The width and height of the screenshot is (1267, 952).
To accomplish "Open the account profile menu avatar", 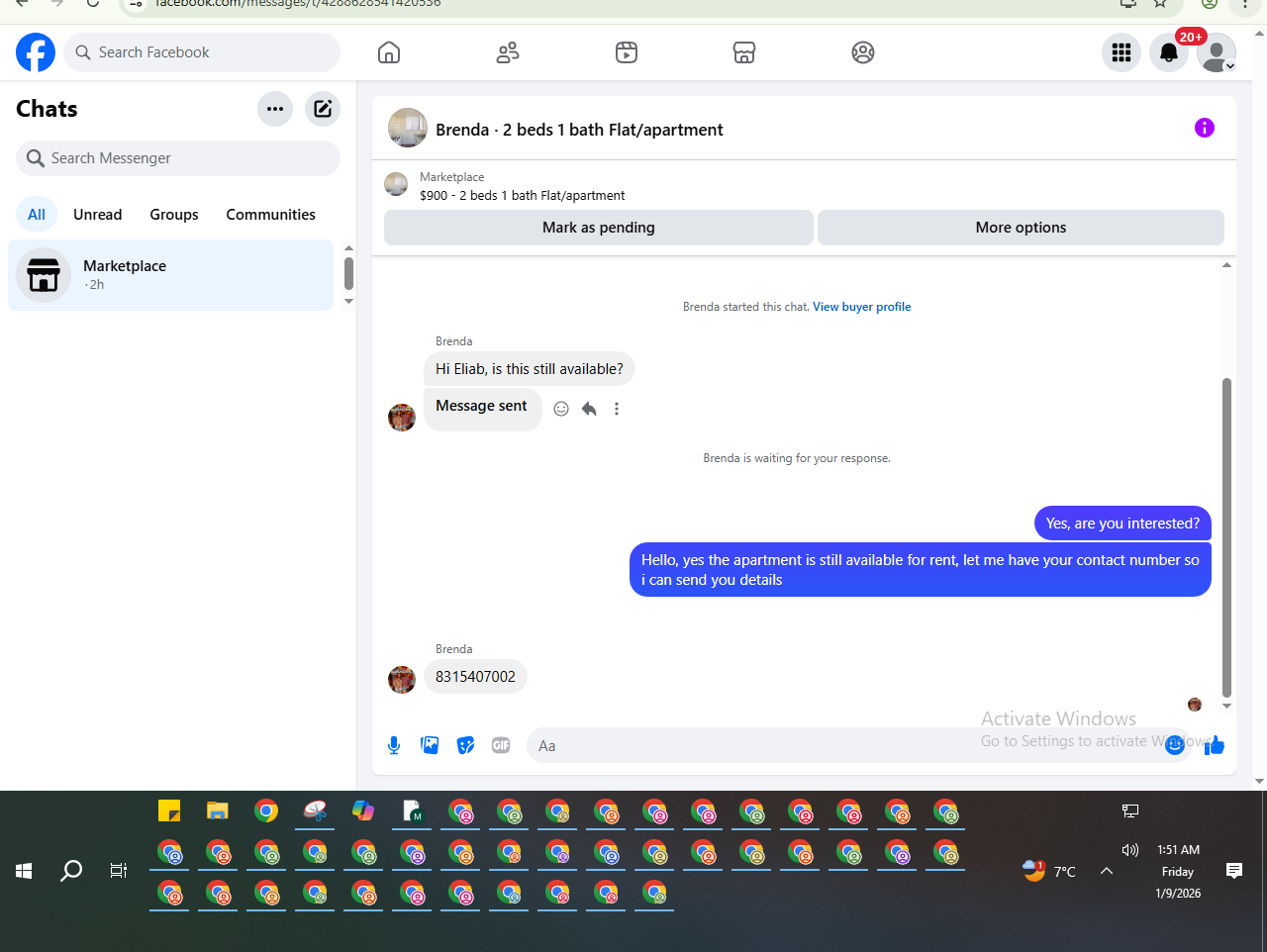I will pos(1217,52).
